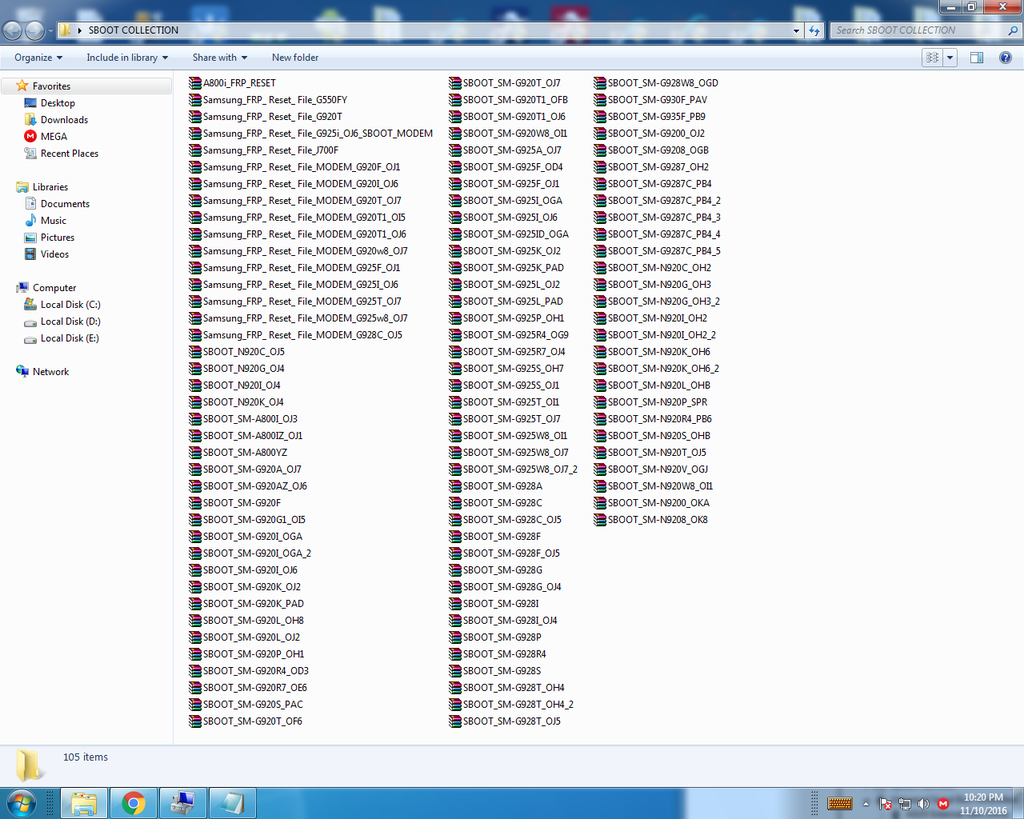1024x819 pixels.
Task: Click the New folder button
Action: tap(295, 58)
